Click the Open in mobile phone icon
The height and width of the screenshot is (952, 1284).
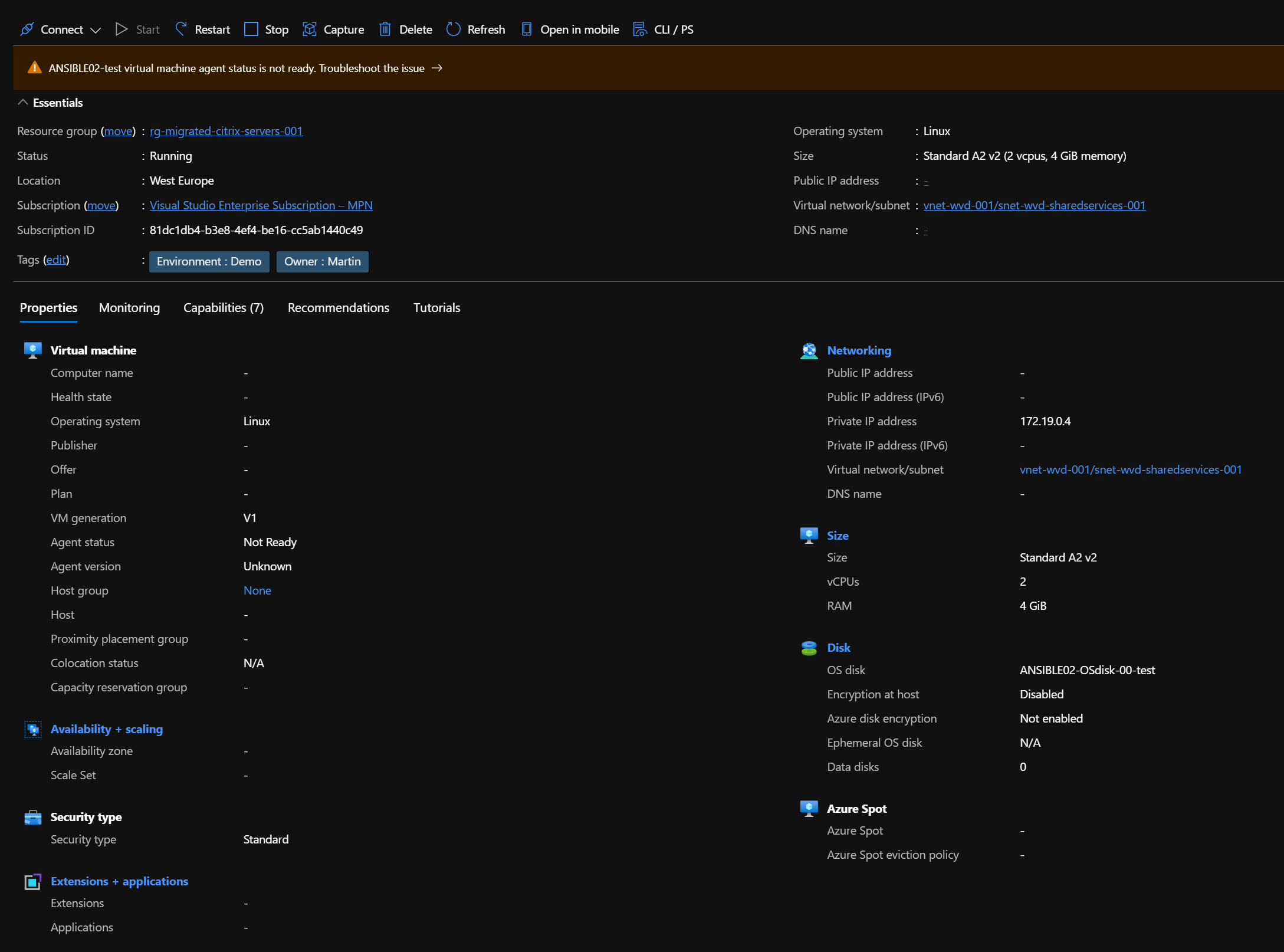pos(527,29)
